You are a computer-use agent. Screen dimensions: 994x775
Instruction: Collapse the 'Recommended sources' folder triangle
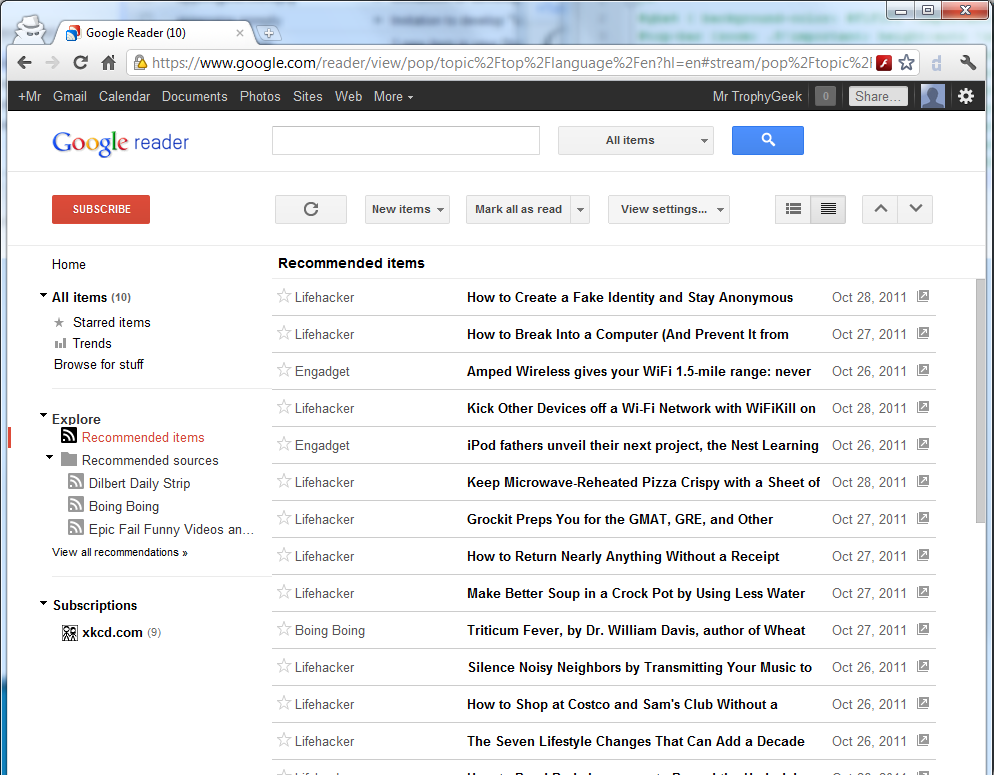click(49, 457)
